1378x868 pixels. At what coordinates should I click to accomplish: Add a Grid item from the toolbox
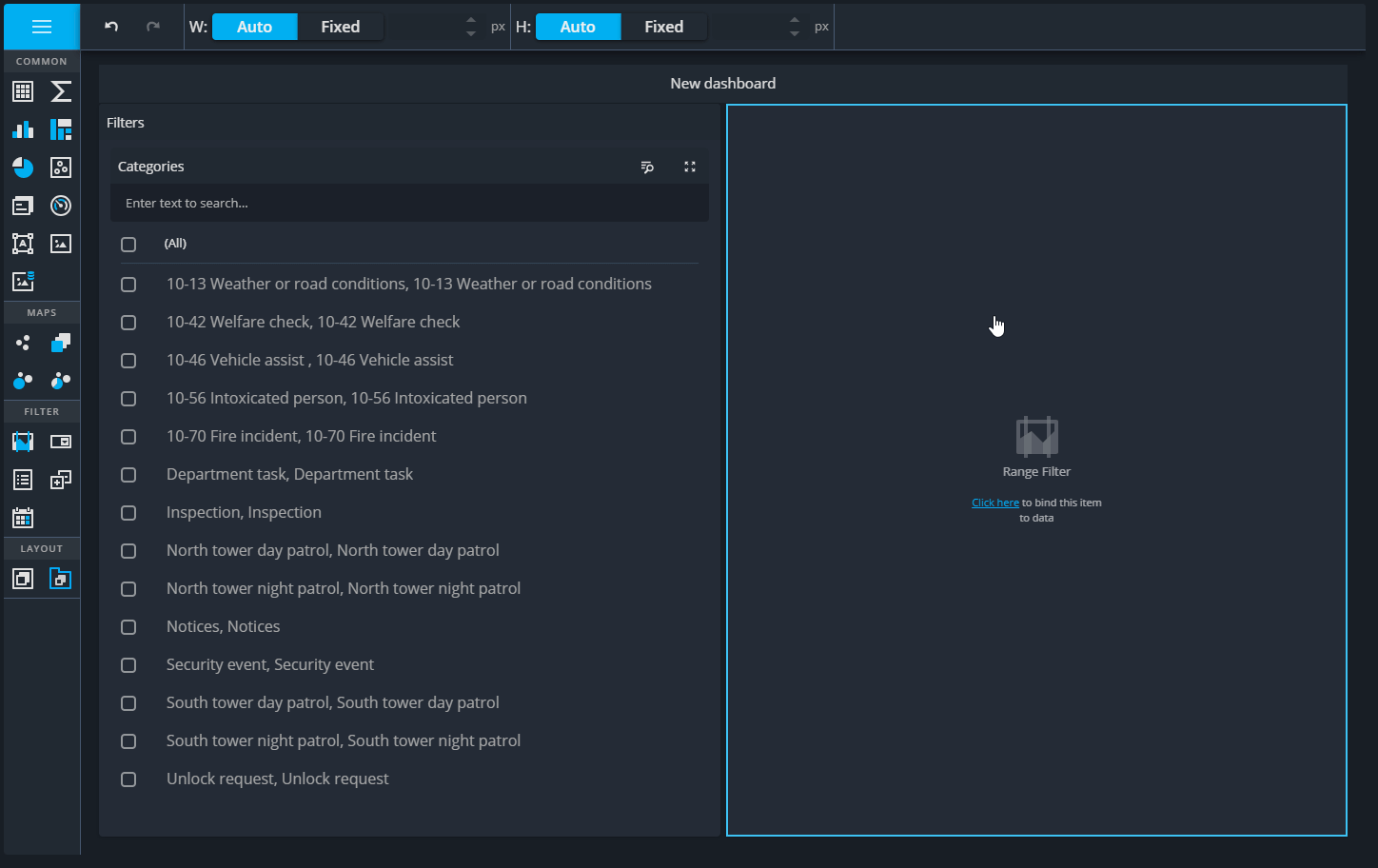(x=23, y=91)
